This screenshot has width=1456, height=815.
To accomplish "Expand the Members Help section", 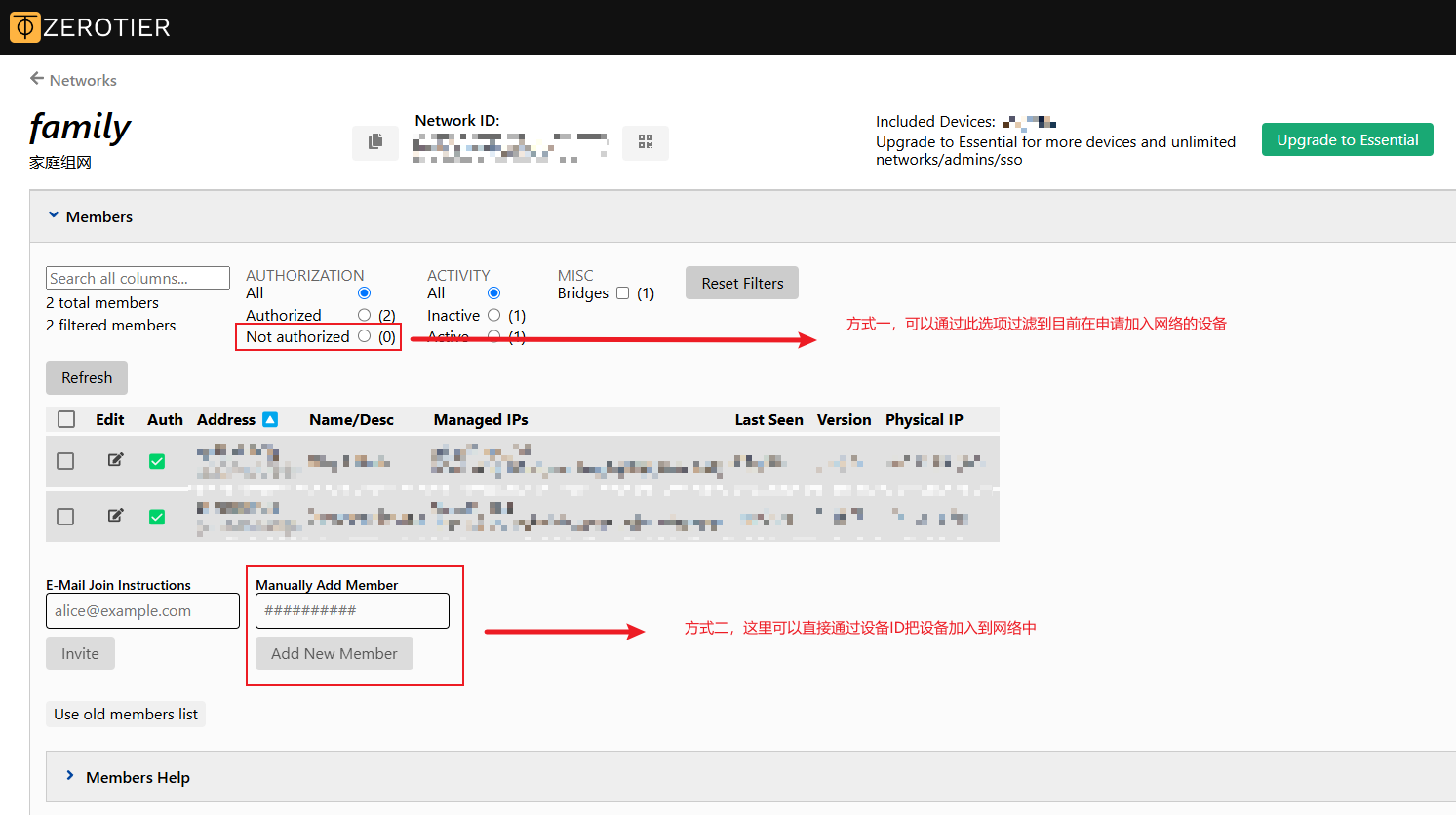I will click(70, 776).
